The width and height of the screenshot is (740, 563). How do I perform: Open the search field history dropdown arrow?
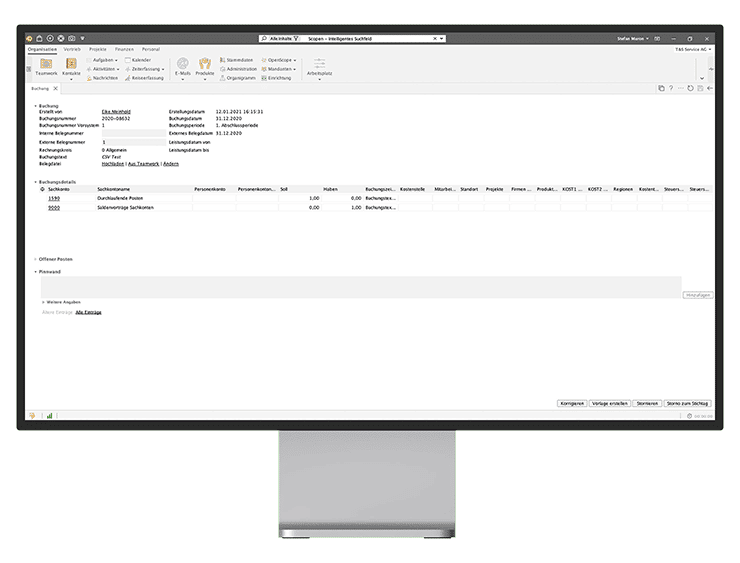[442, 39]
